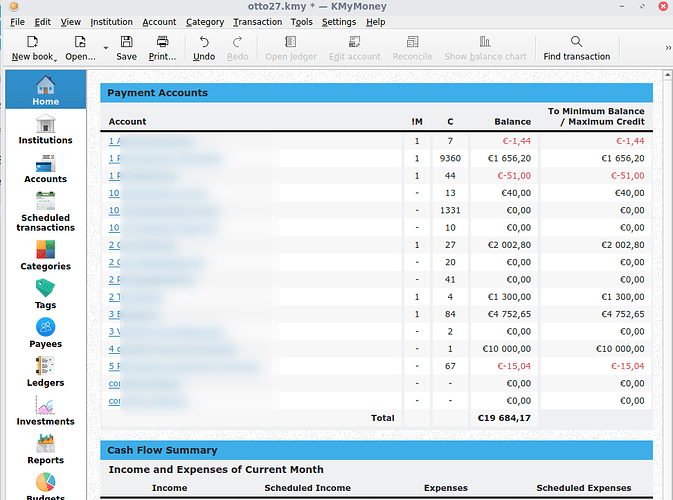Viewport: 673px width, 500px height.
Task: Open the Transaction menu
Action: tap(257, 21)
